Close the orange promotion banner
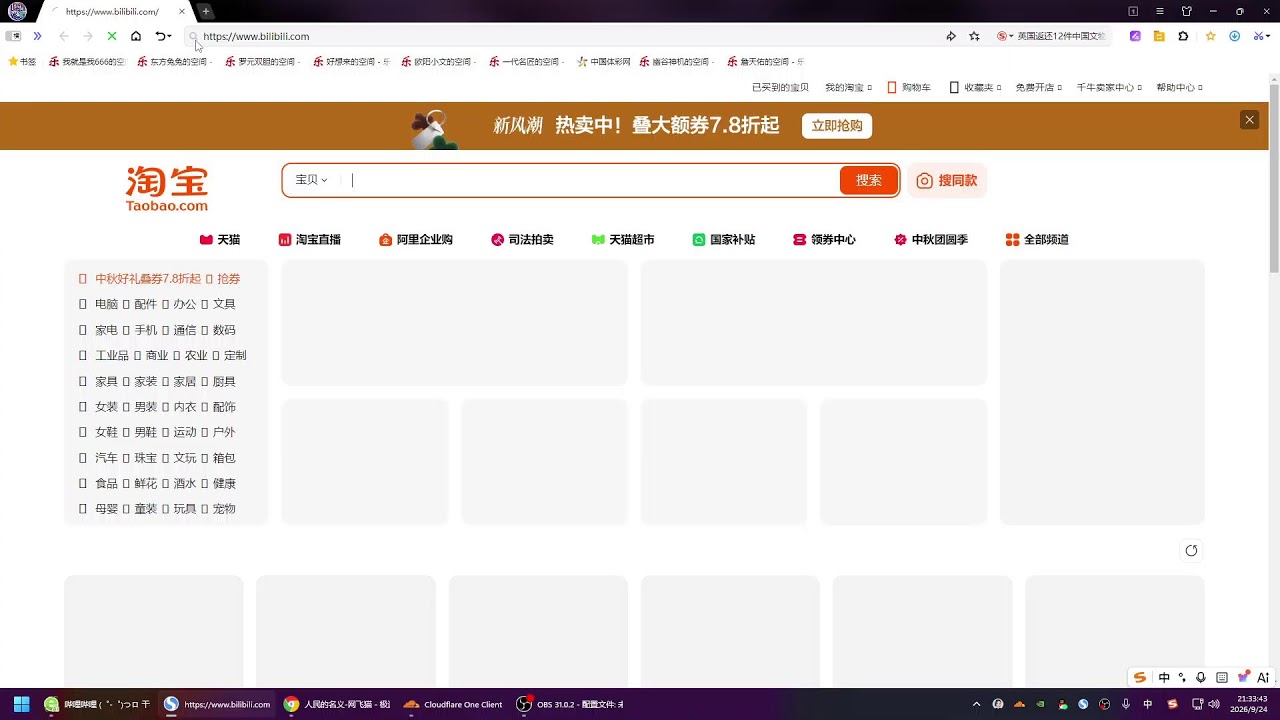The image size is (1280, 720). click(1249, 120)
